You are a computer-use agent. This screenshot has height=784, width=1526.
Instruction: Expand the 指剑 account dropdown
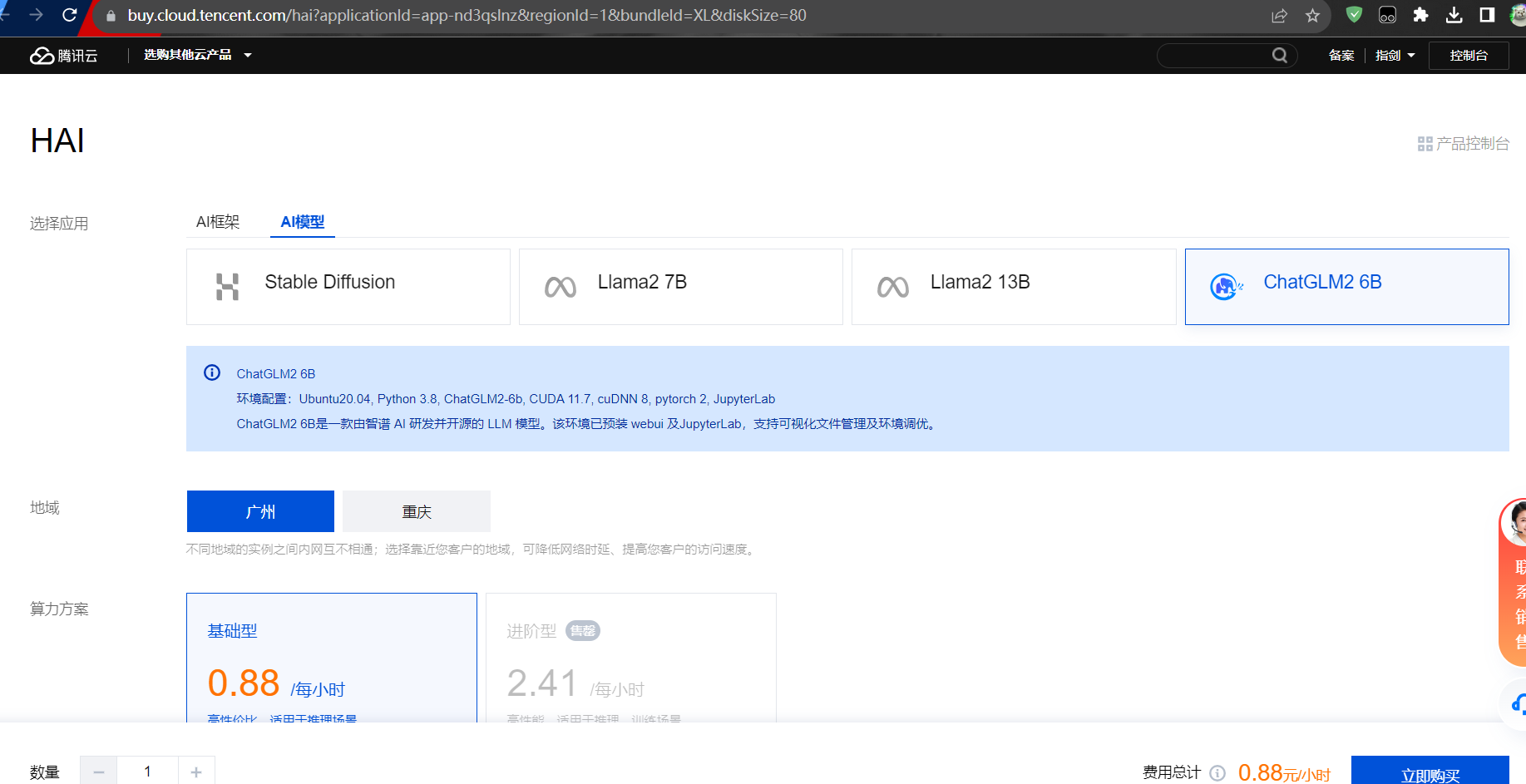coord(1395,55)
